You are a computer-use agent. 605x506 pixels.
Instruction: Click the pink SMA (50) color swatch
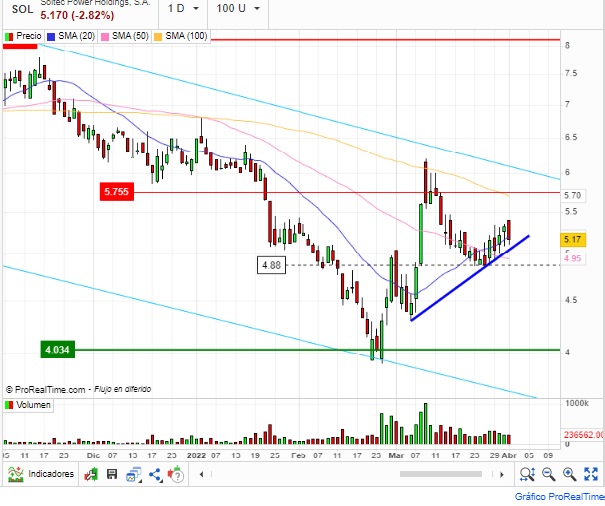pos(105,37)
